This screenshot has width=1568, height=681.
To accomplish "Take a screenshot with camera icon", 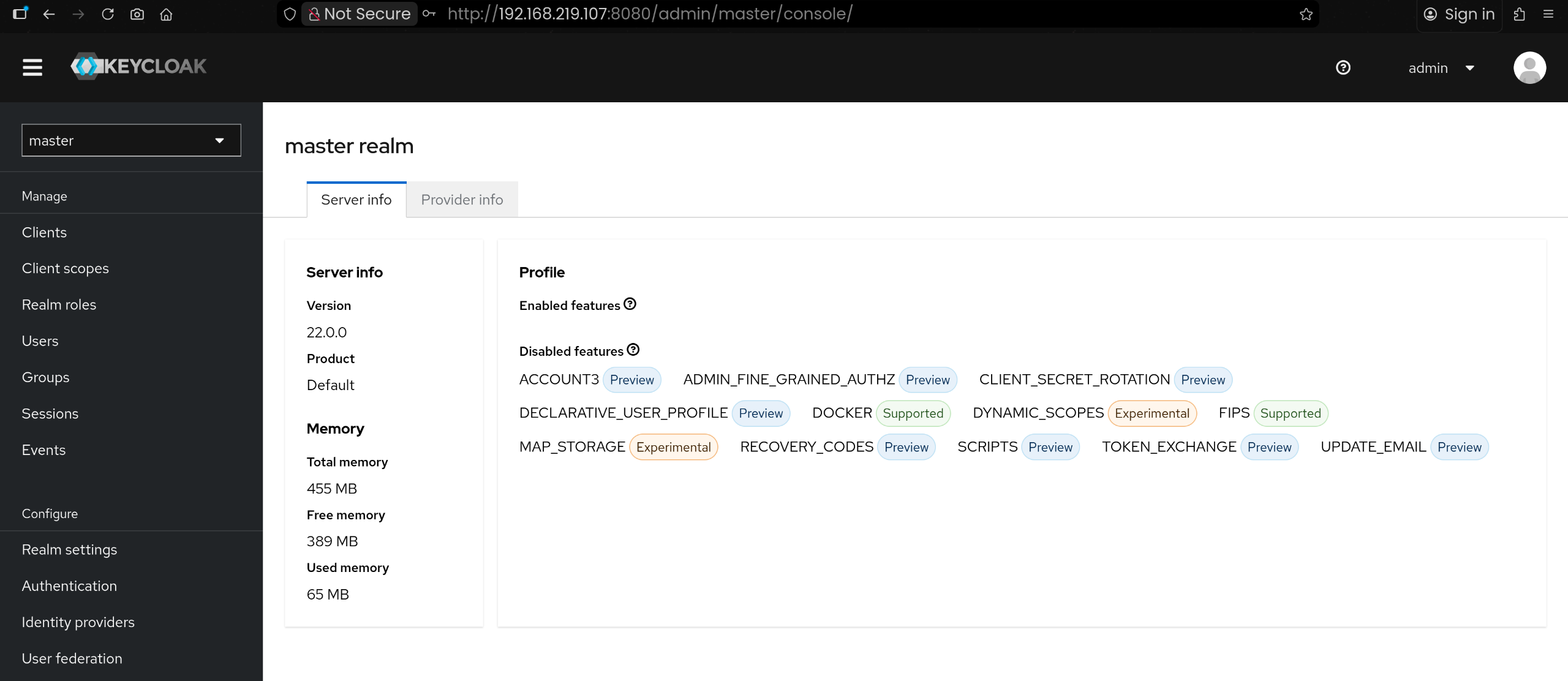I will coord(137,14).
